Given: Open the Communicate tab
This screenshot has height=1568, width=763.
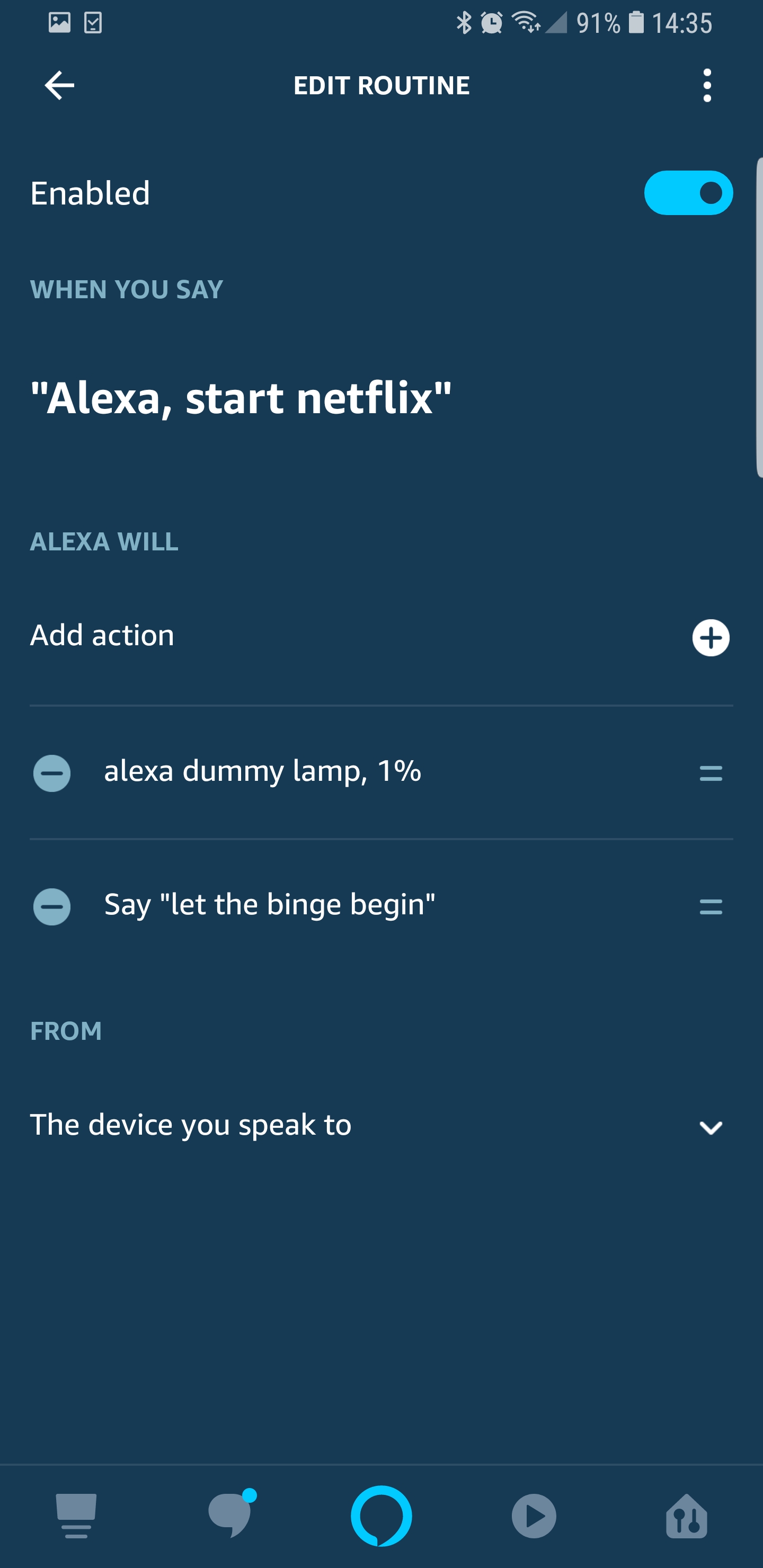Looking at the screenshot, I should (229, 1516).
